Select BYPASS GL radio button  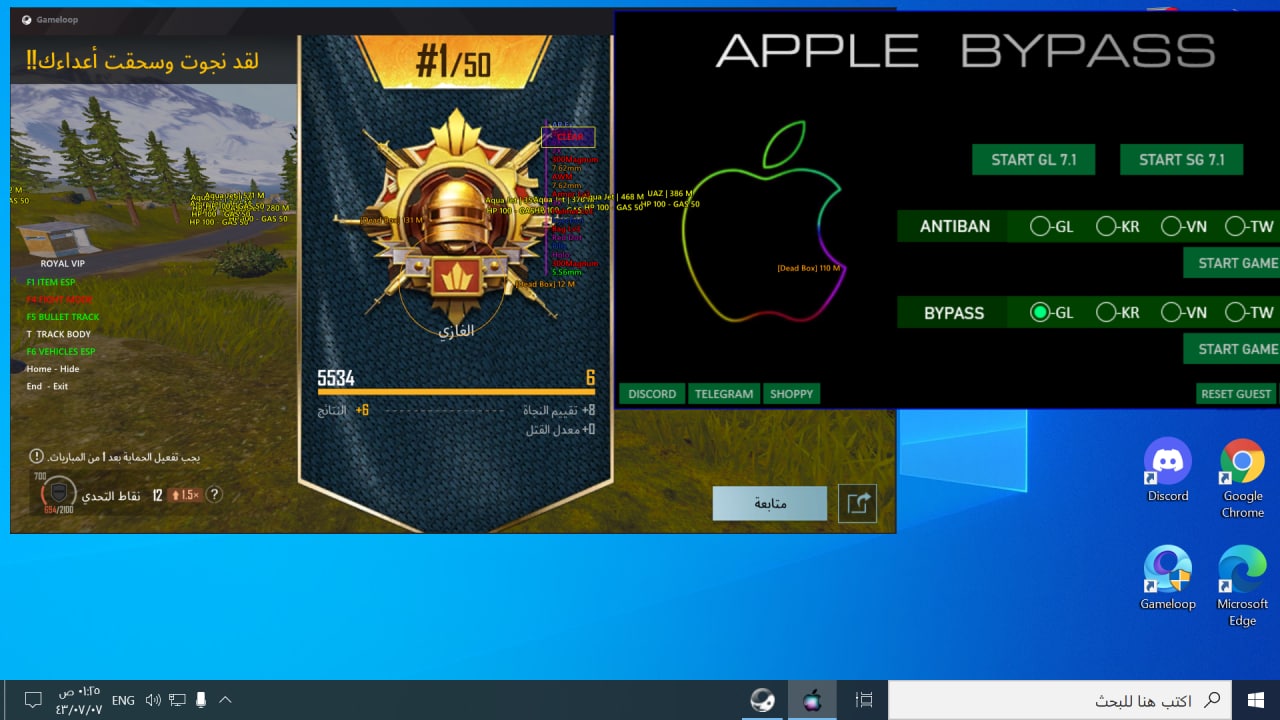1040,313
